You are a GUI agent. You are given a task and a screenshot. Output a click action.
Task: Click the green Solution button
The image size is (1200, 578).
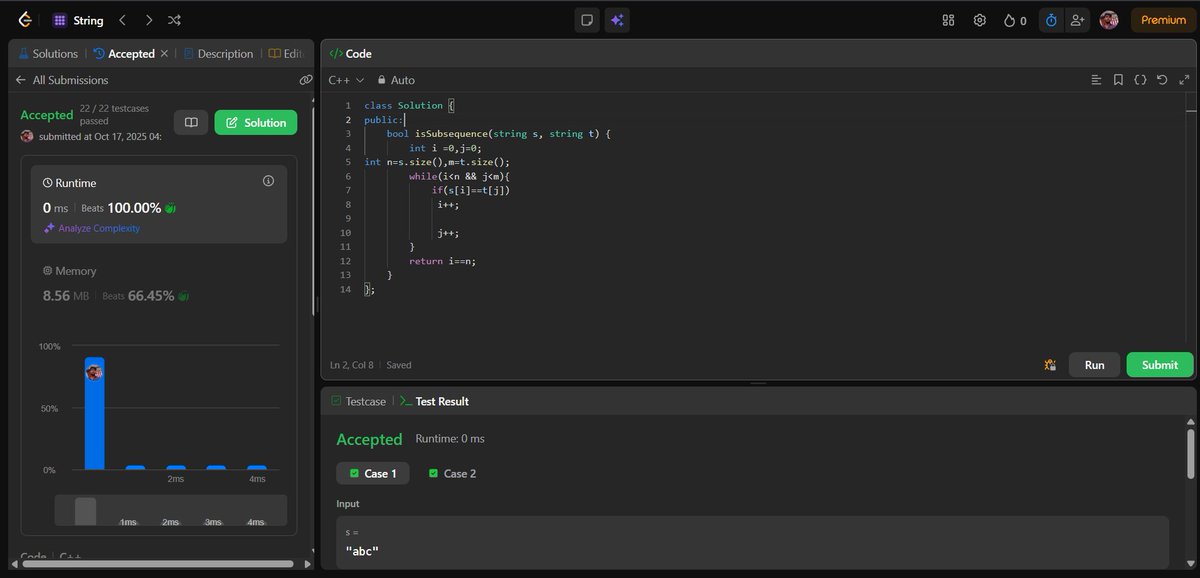click(x=256, y=122)
